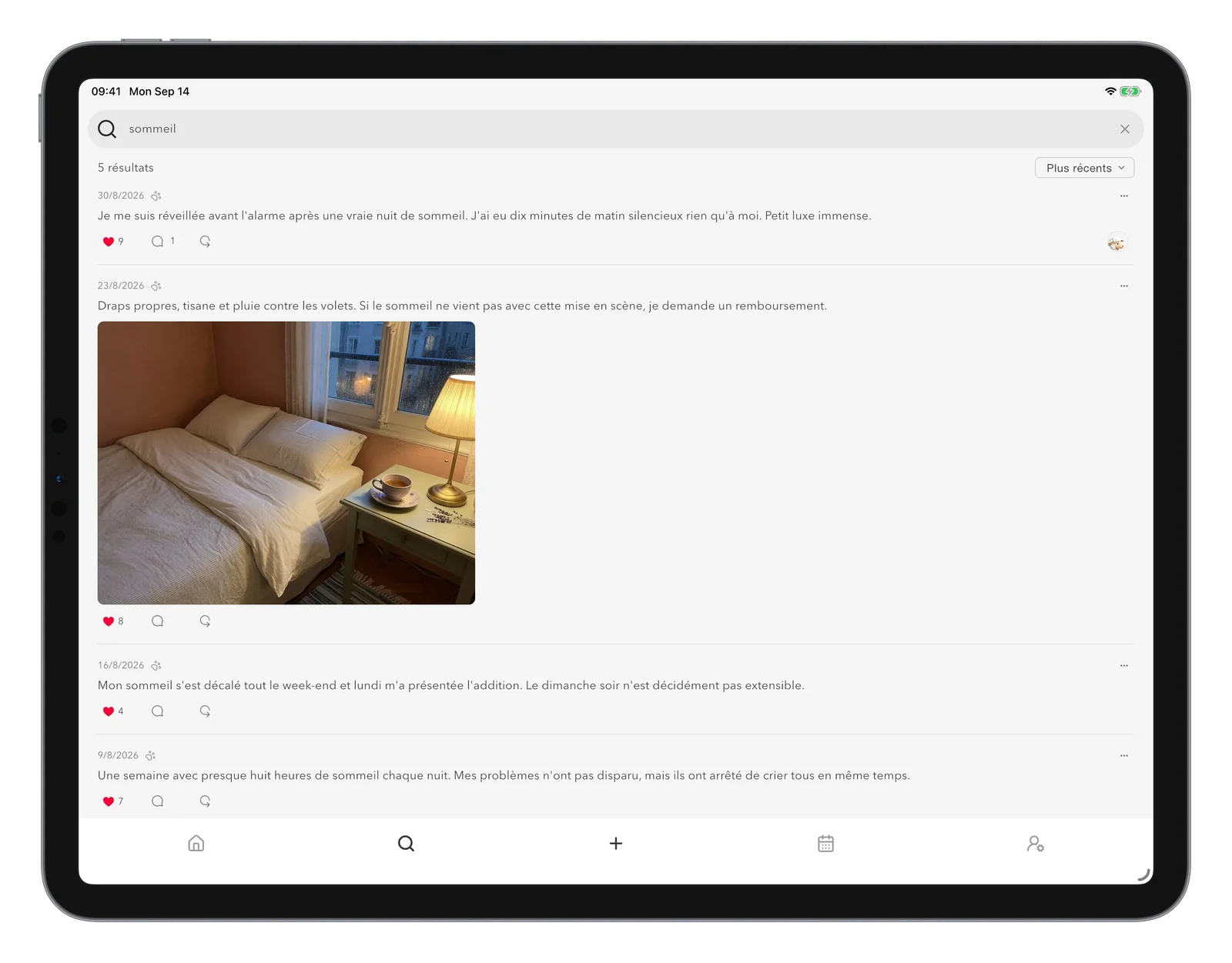Open the avatar on the 30/8/2026 post
The height and width of the screenshot is (963, 1232).
[1116, 243]
